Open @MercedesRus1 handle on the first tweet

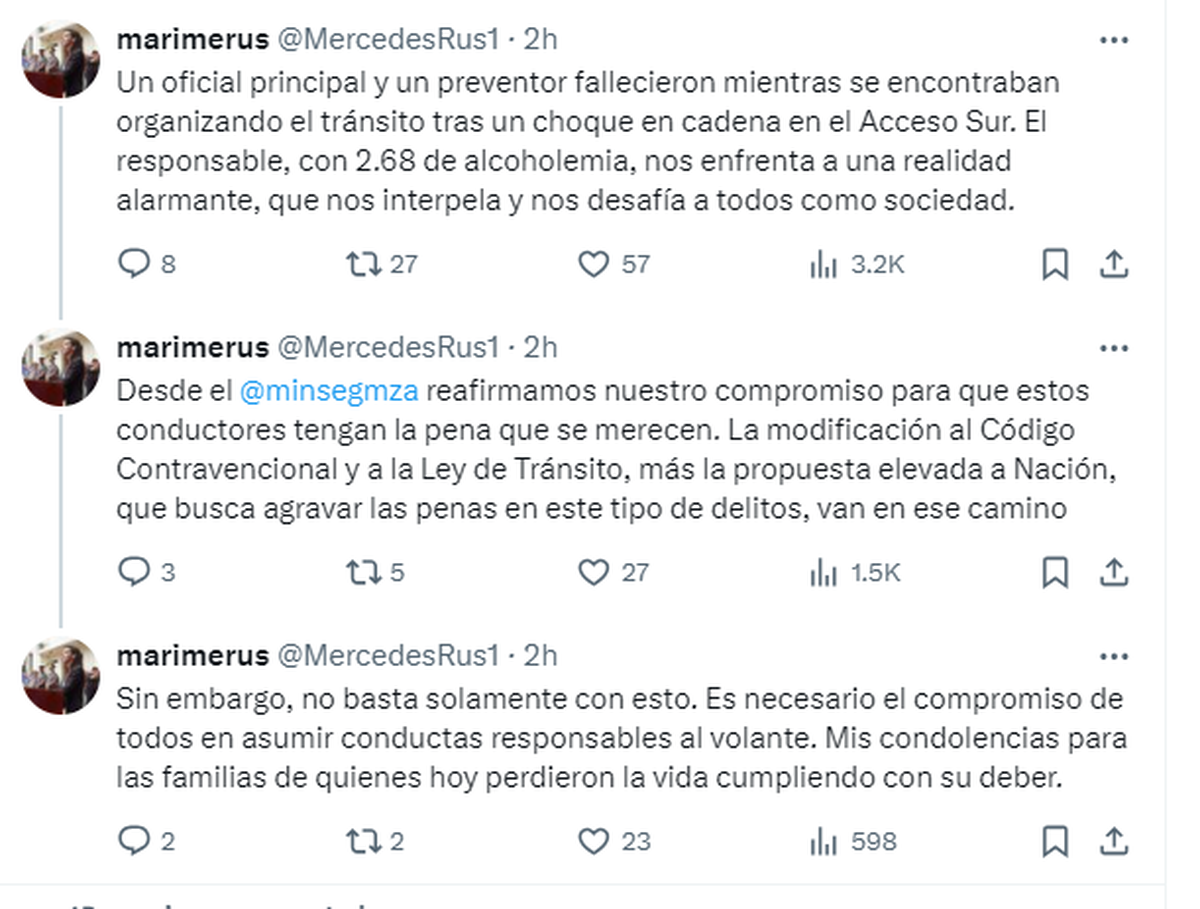[386, 39]
